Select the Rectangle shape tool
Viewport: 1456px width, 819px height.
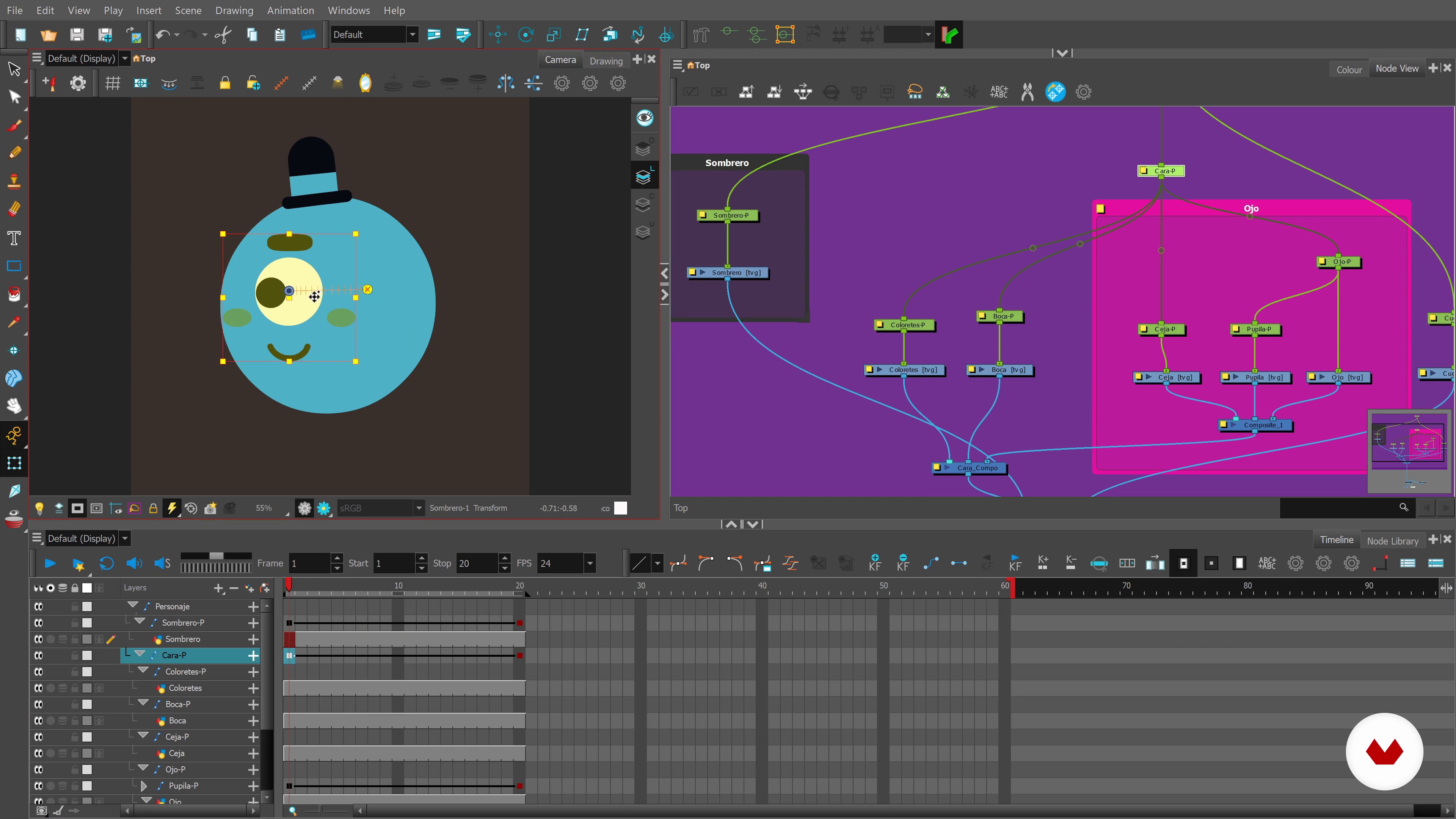pos(14,266)
